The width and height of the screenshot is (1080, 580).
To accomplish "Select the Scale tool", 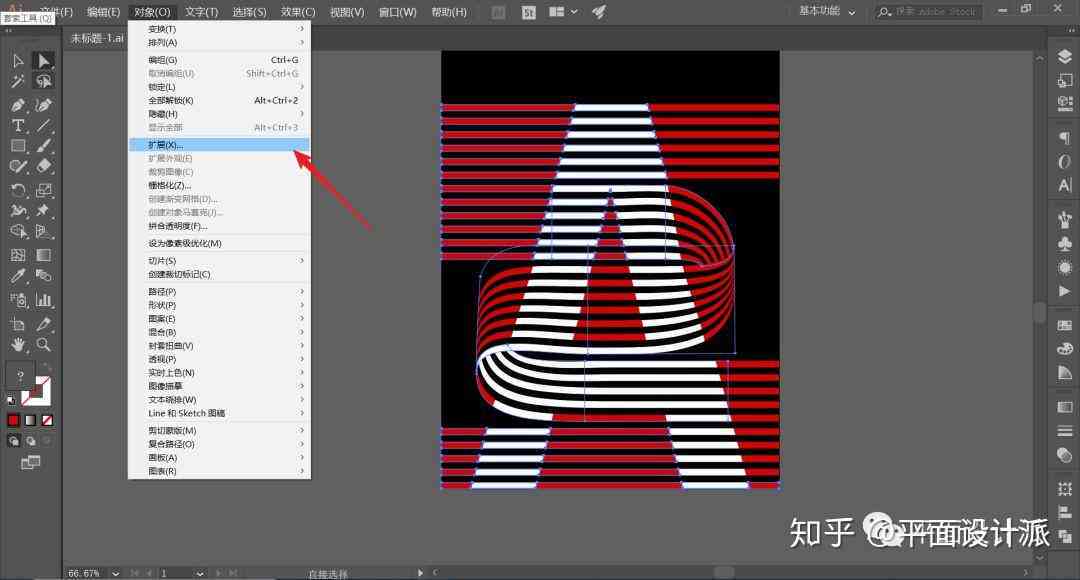I will [43, 190].
